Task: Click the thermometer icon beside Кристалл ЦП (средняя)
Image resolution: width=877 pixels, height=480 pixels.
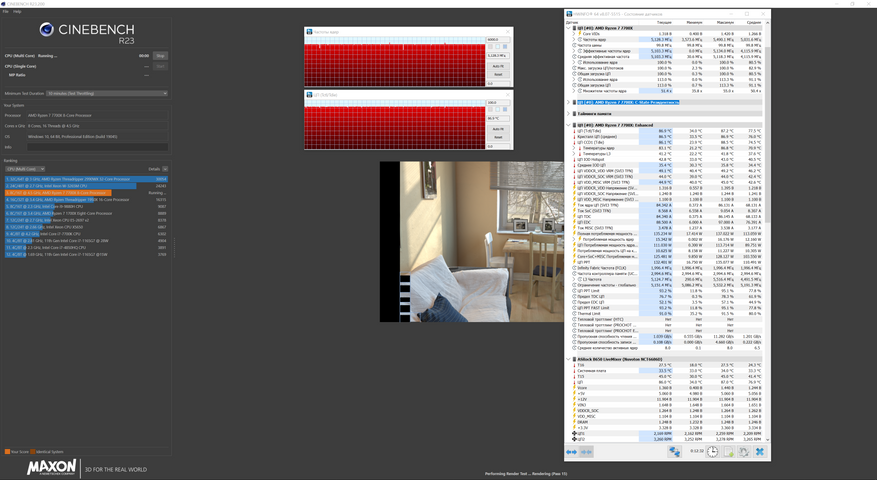Action: 574,137
